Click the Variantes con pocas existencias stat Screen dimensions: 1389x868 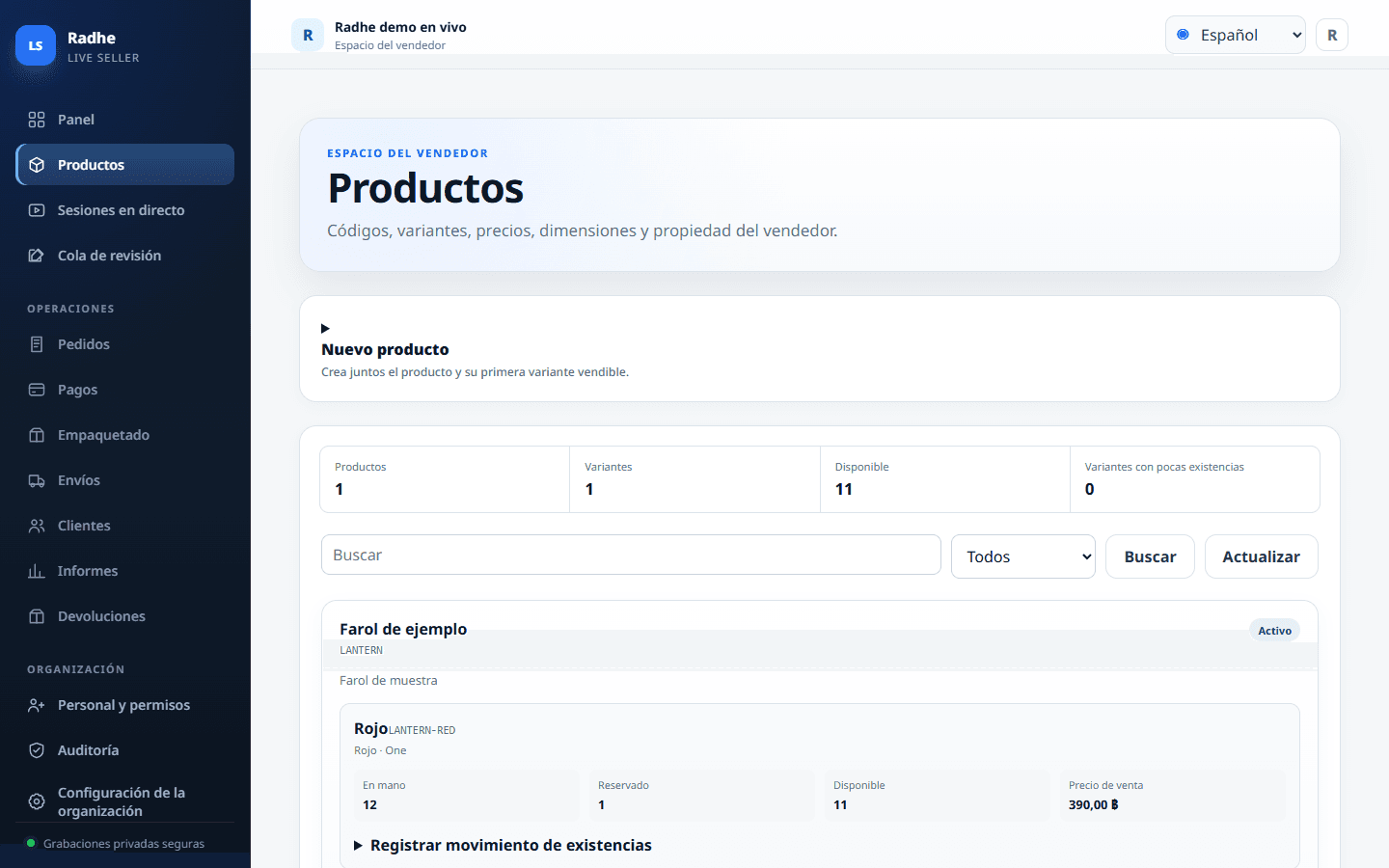[x=1194, y=479]
